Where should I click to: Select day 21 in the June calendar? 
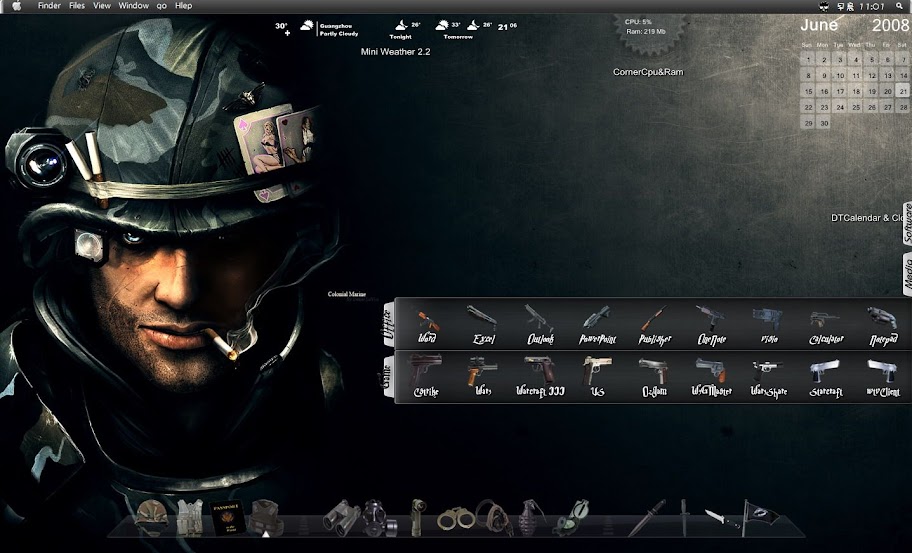click(903, 91)
